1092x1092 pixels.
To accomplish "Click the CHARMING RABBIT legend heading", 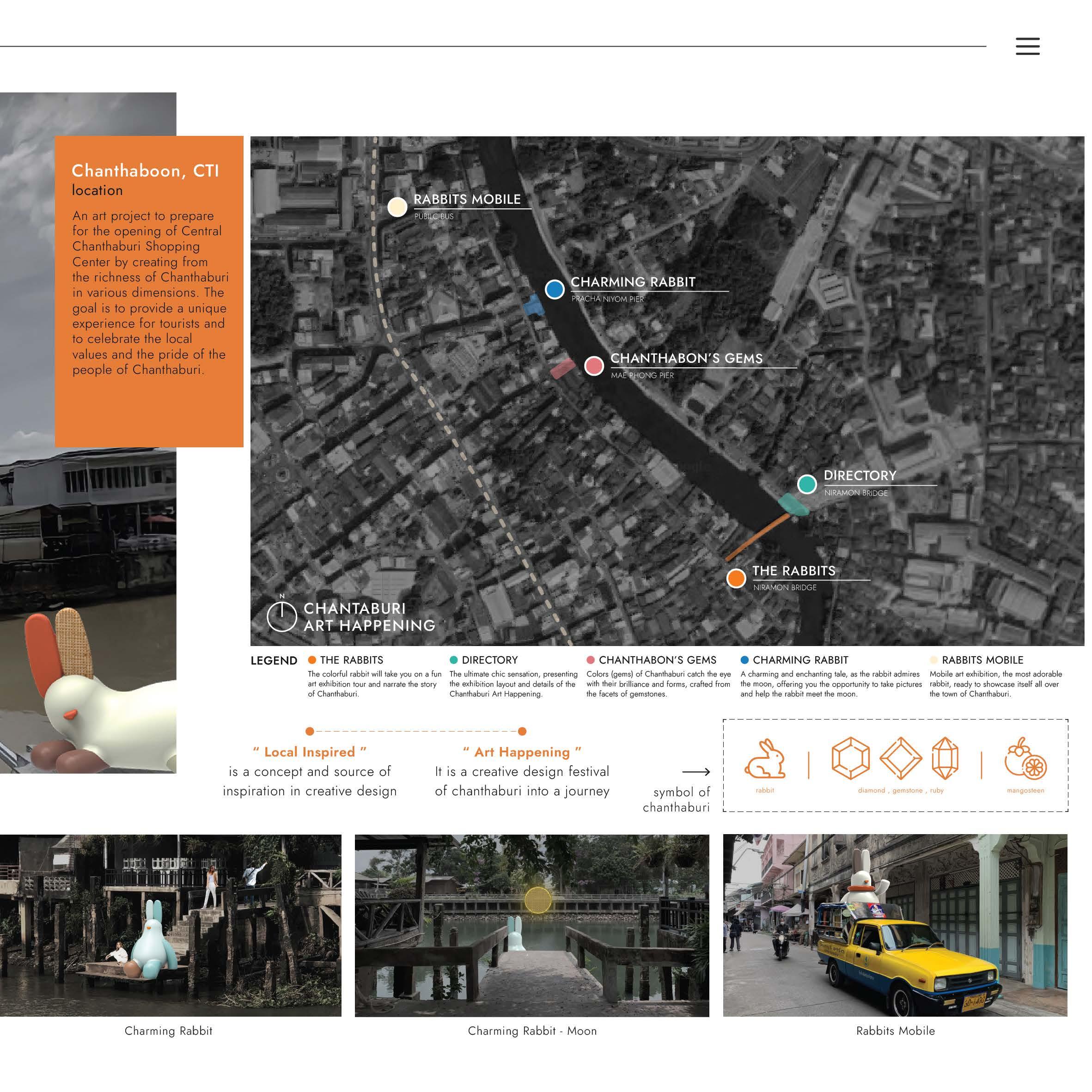I will tap(800, 659).
